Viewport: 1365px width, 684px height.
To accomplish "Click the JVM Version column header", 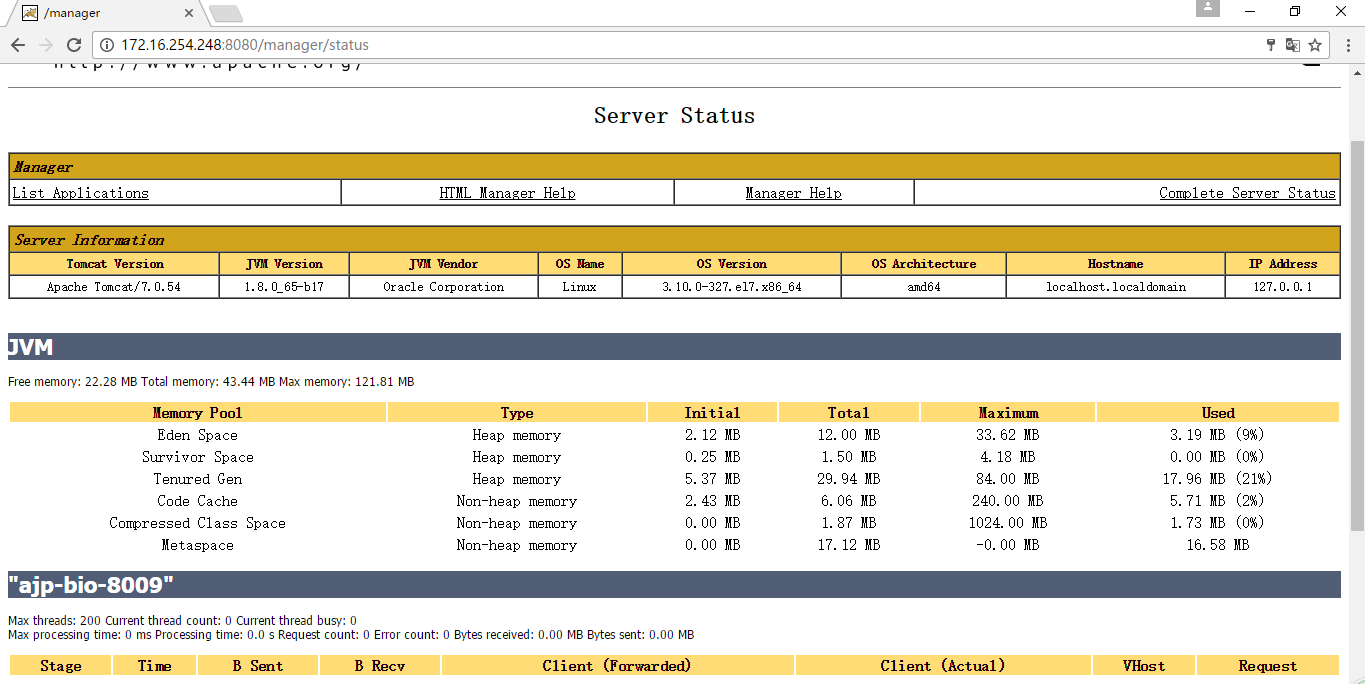I will 284,264.
